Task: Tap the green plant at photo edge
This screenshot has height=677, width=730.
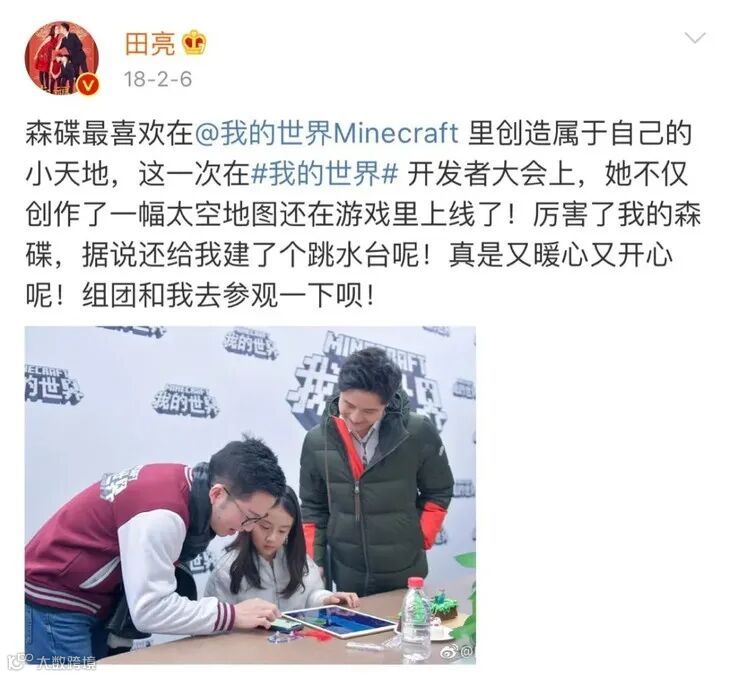Action: 465,601
